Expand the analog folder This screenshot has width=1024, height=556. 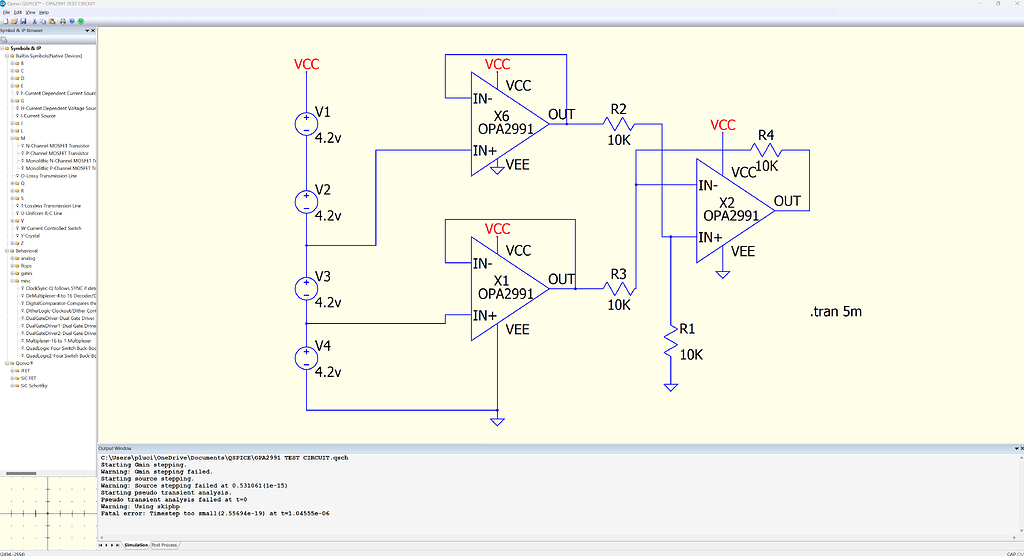click(x=12, y=258)
